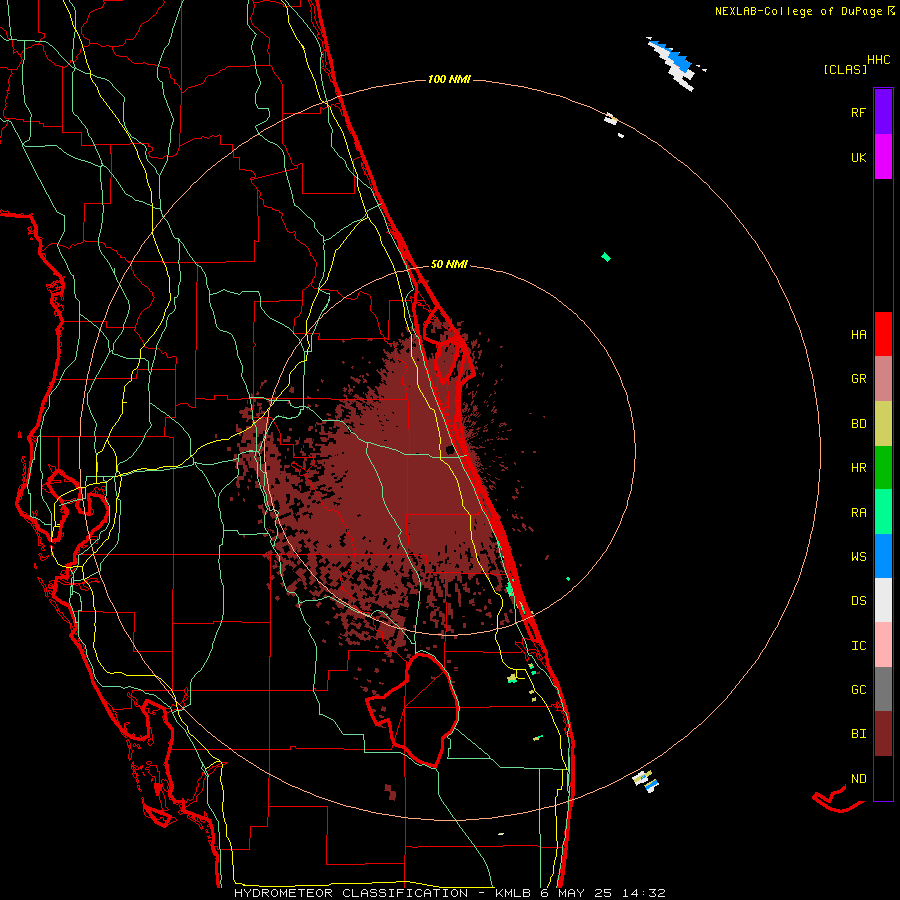The width and height of the screenshot is (900, 900).
Task: Select the BD yellow legend swatch
Action: (x=883, y=424)
